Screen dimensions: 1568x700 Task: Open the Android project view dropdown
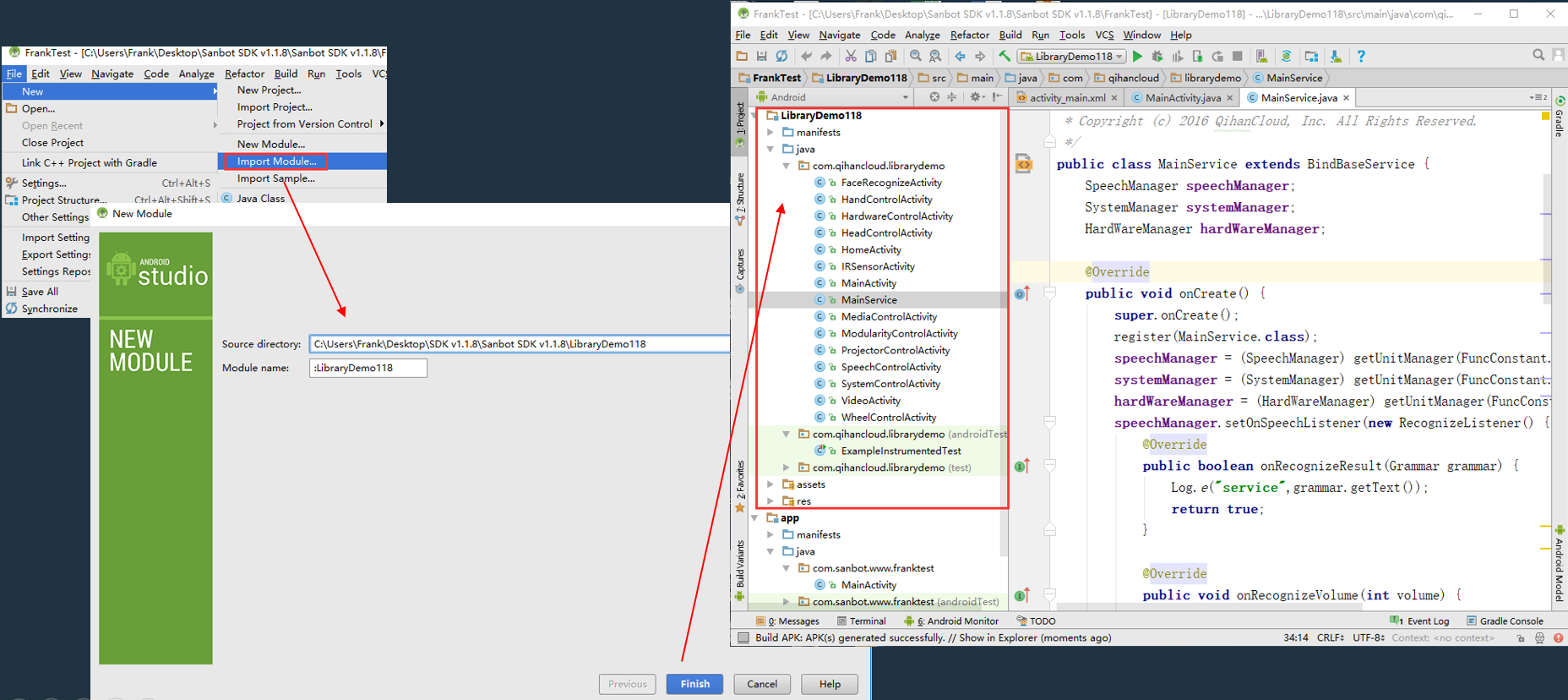pos(832,97)
